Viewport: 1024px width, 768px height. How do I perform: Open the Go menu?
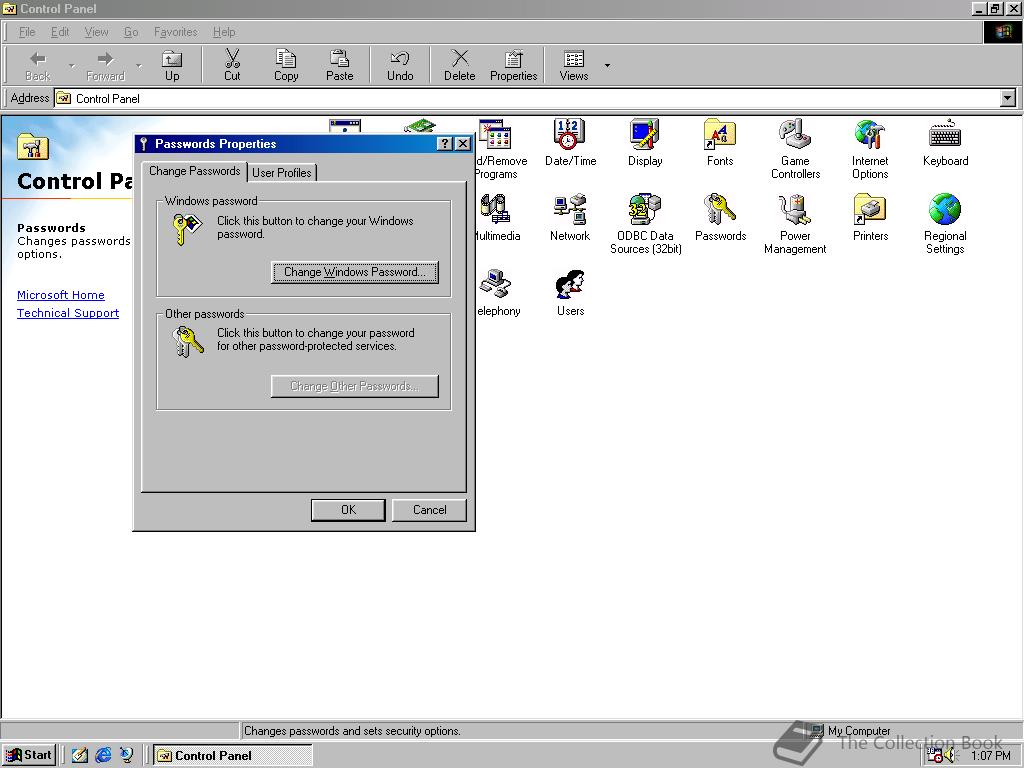click(x=131, y=32)
